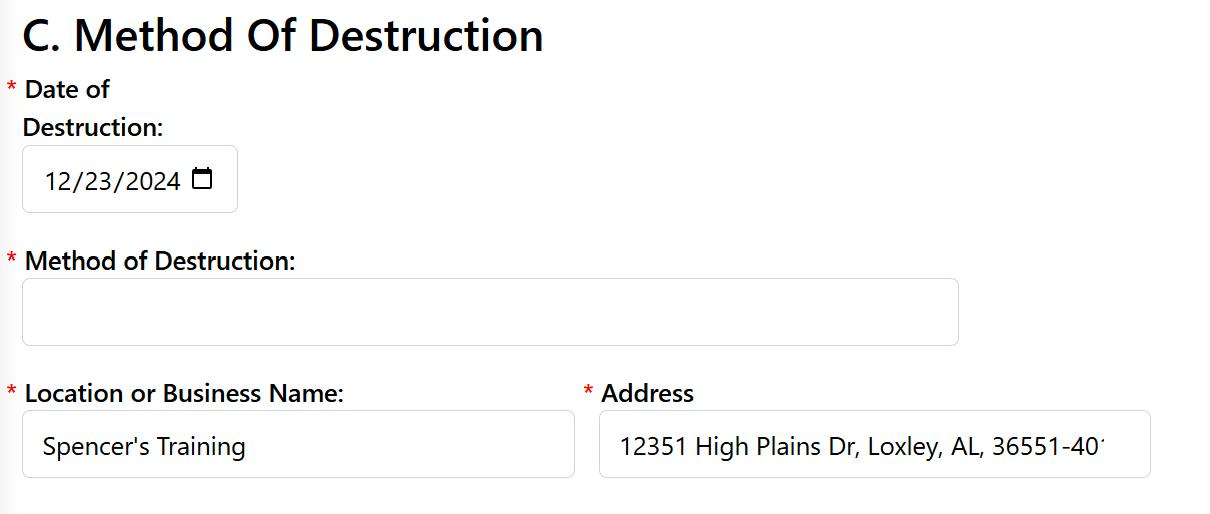Click the "12351 High Plains Dr" street text
This screenshot has height=514, width=1210.
point(736,446)
